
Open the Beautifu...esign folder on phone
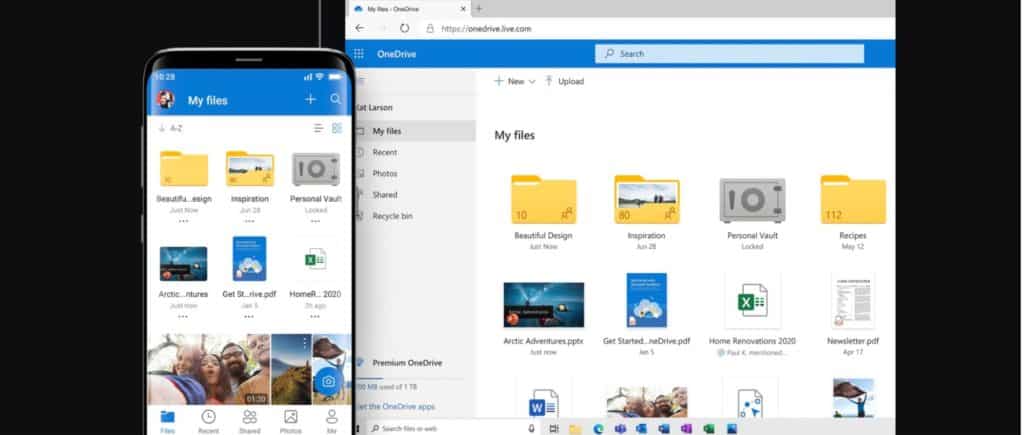point(184,169)
